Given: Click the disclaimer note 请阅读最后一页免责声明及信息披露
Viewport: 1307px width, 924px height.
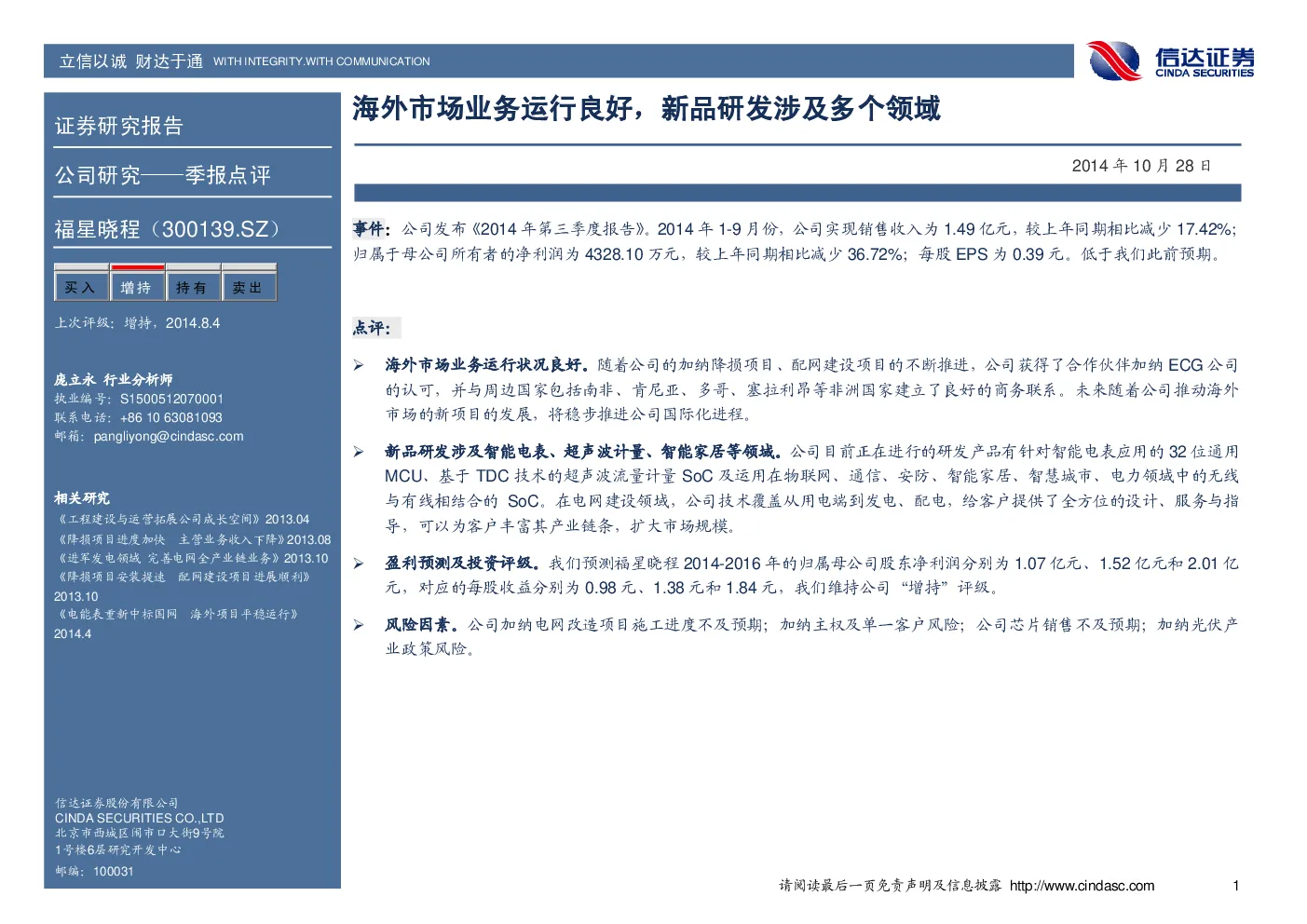Looking at the screenshot, I should [x=890, y=886].
